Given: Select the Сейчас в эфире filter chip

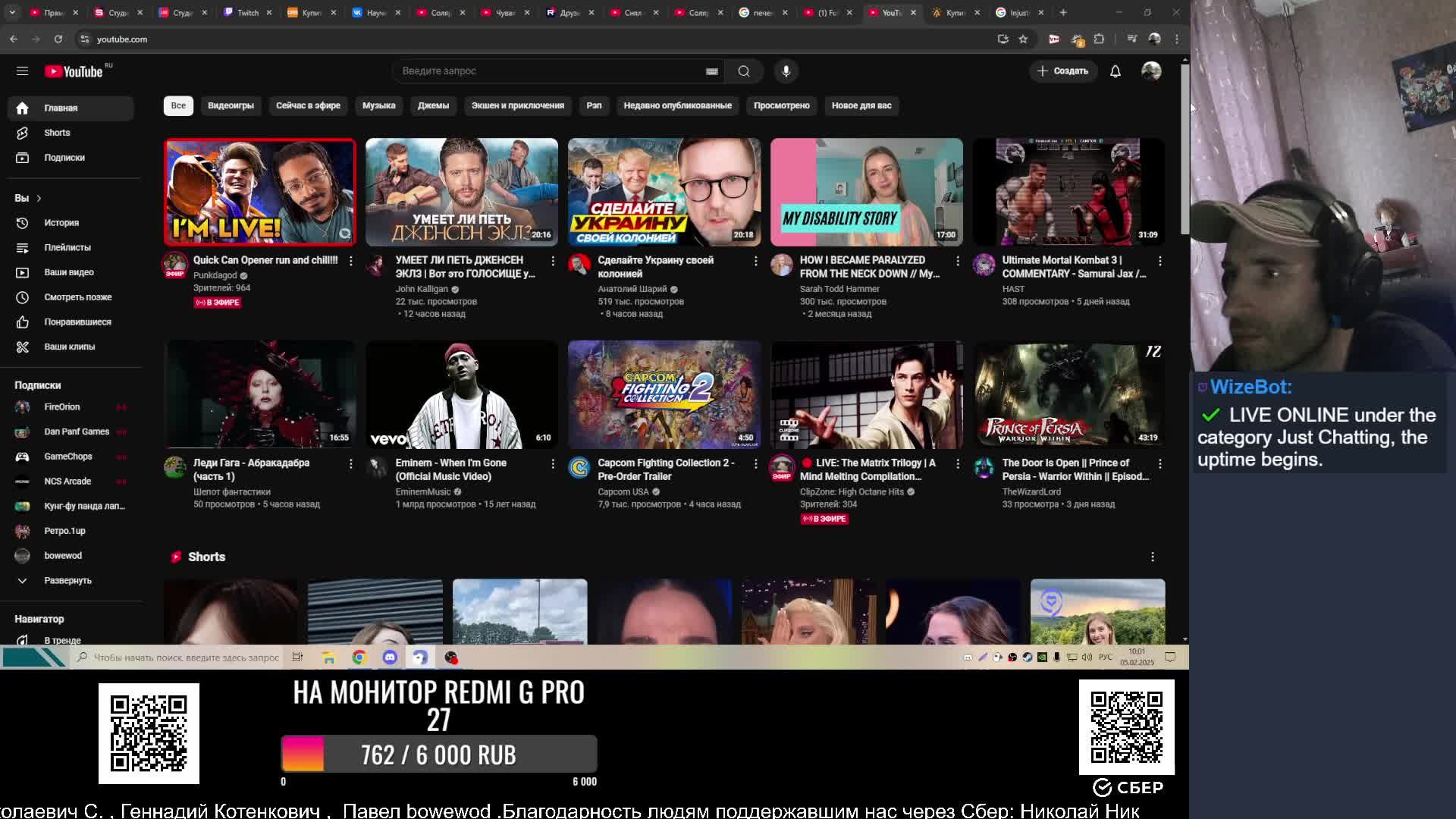Looking at the screenshot, I should tap(308, 105).
